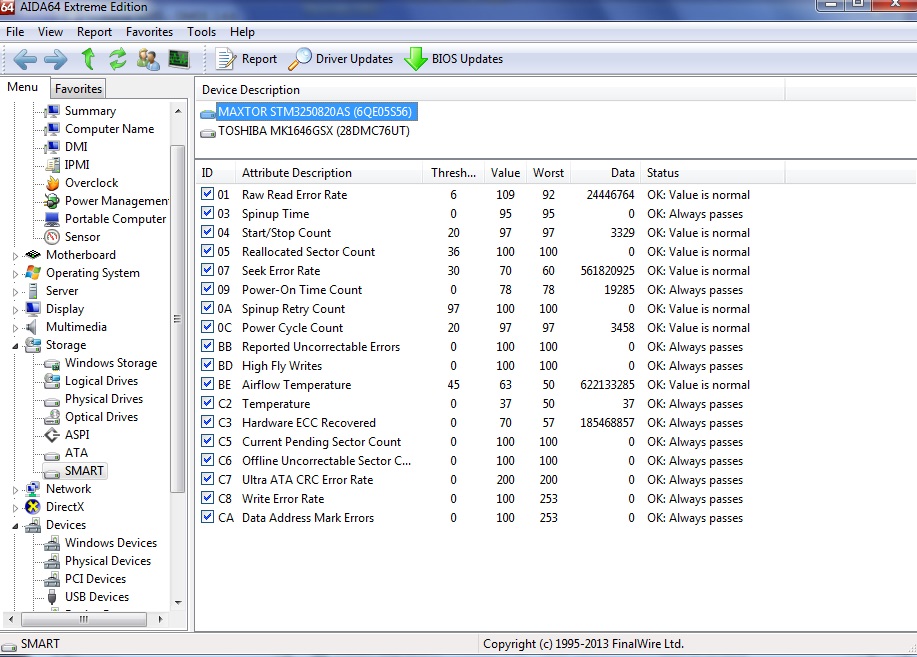
Task: Open BIOS Updates from the toolbar
Action: point(454,59)
